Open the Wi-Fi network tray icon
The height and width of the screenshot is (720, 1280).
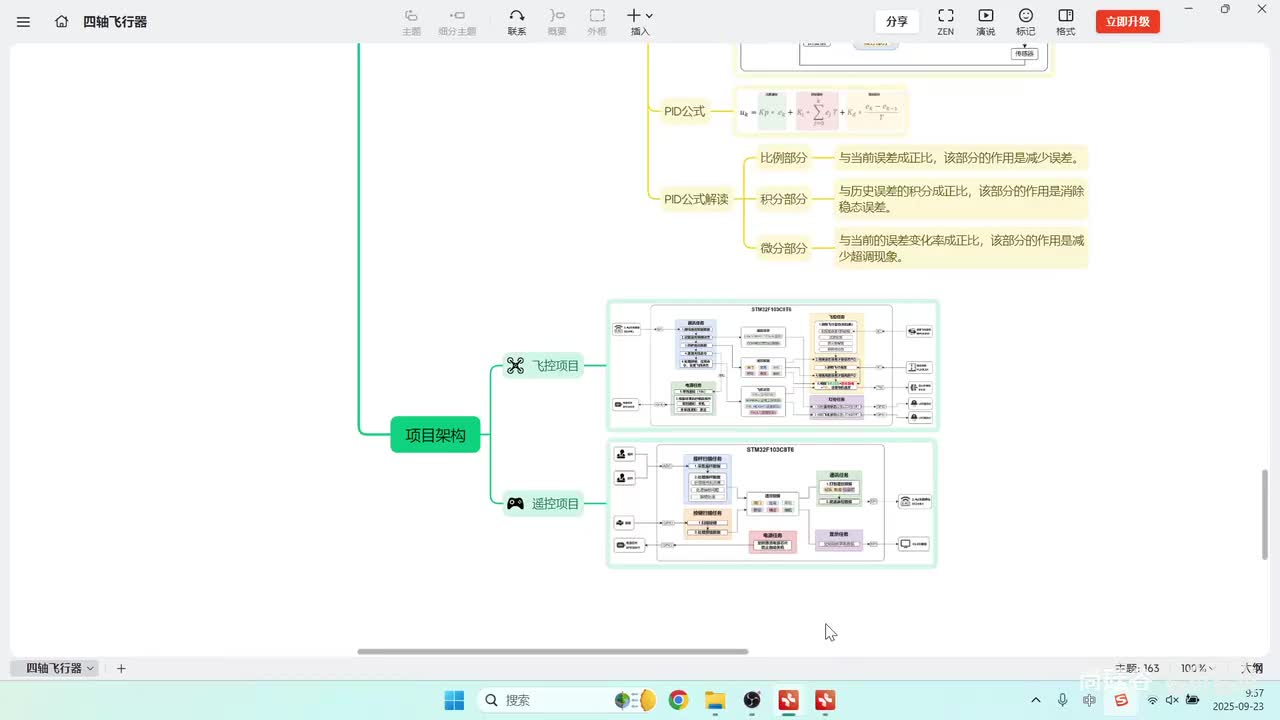pyautogui.click(x=1152, y=700)
